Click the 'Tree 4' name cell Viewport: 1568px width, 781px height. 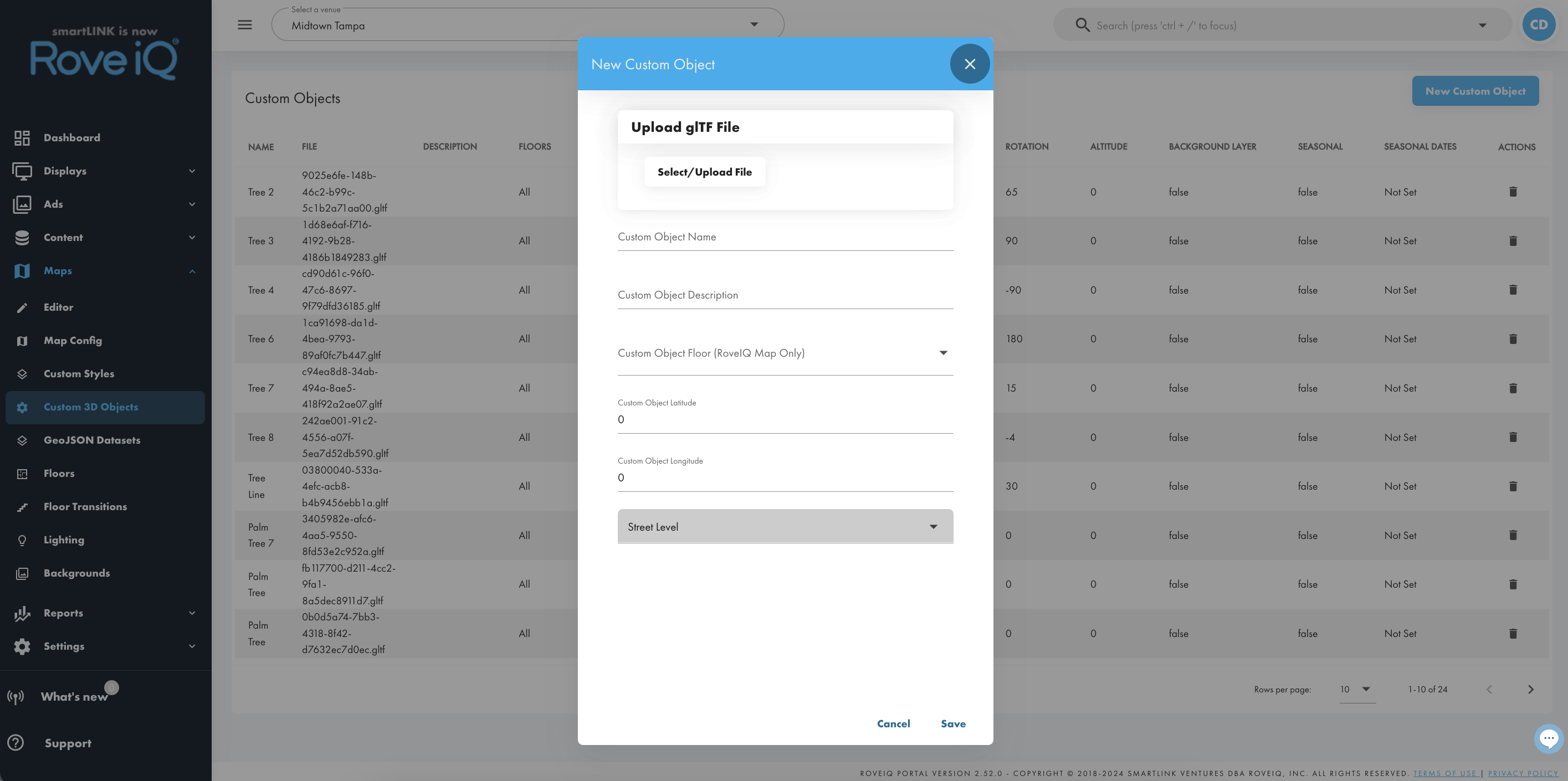click(260, 290)
